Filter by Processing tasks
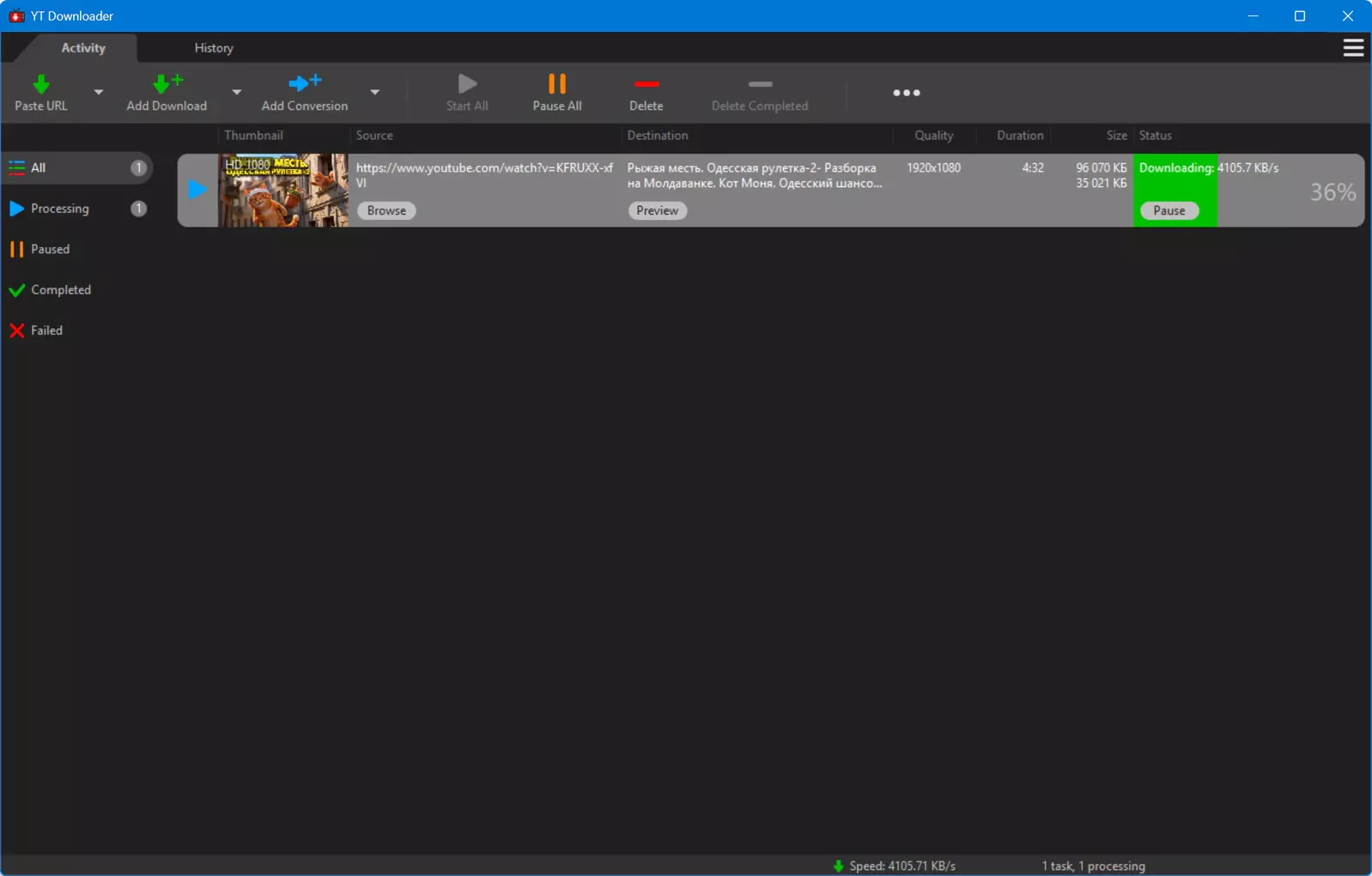 (x=77, y=209)
